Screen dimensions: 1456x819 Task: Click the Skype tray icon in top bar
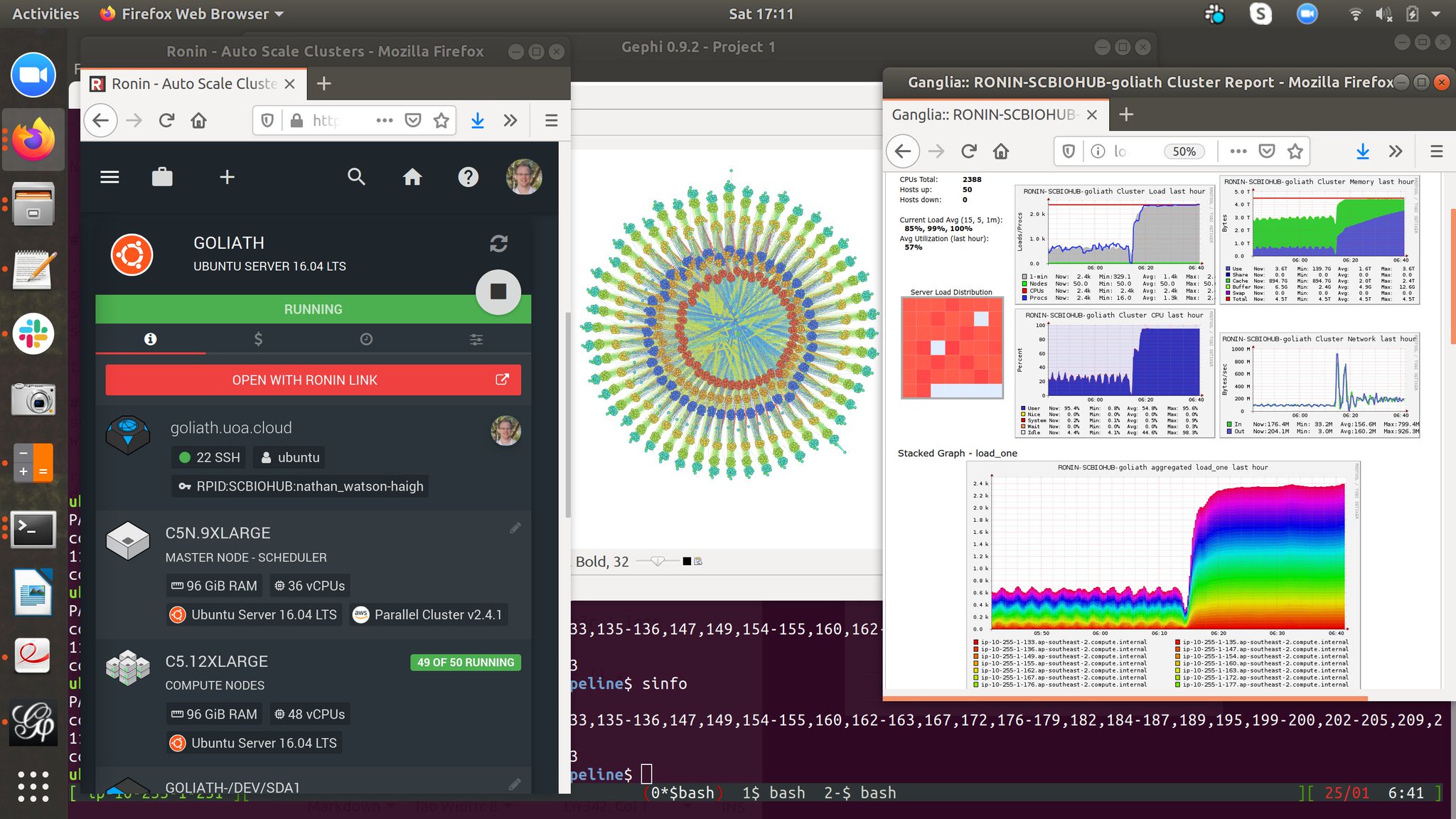pyautogui.click(x=1260, y=14)
